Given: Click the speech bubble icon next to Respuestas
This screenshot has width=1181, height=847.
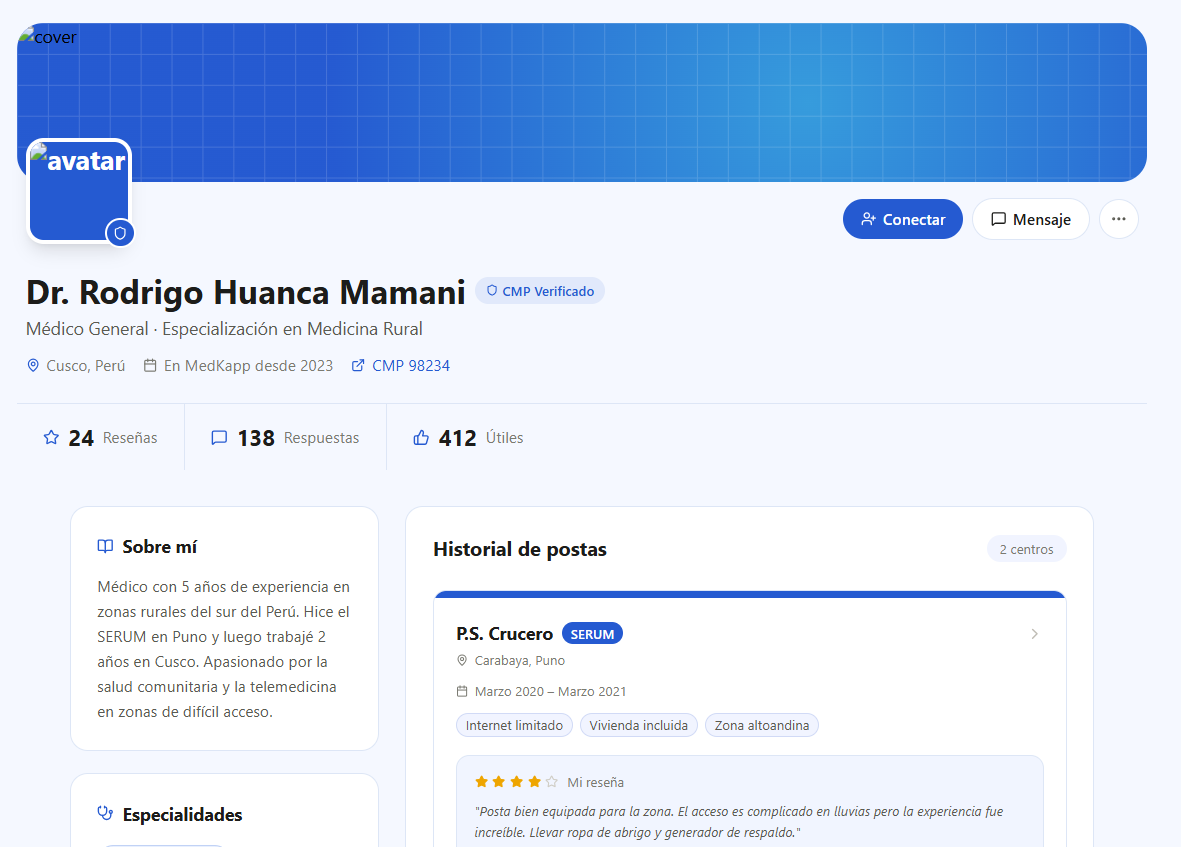Looking at the screenshot, I should (x=219, y=437).
